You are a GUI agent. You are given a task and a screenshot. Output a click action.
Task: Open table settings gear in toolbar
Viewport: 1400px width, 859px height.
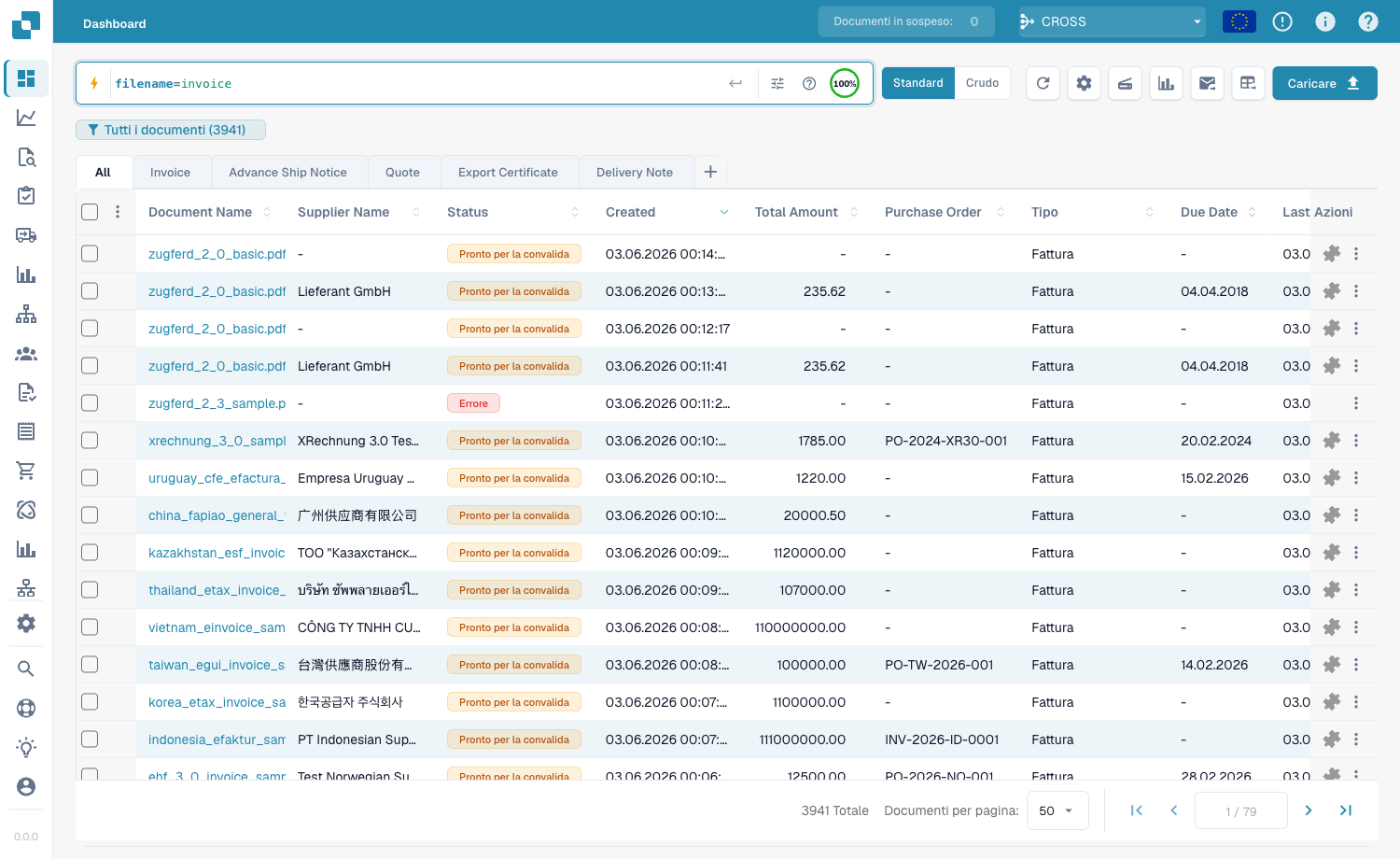1084,83
